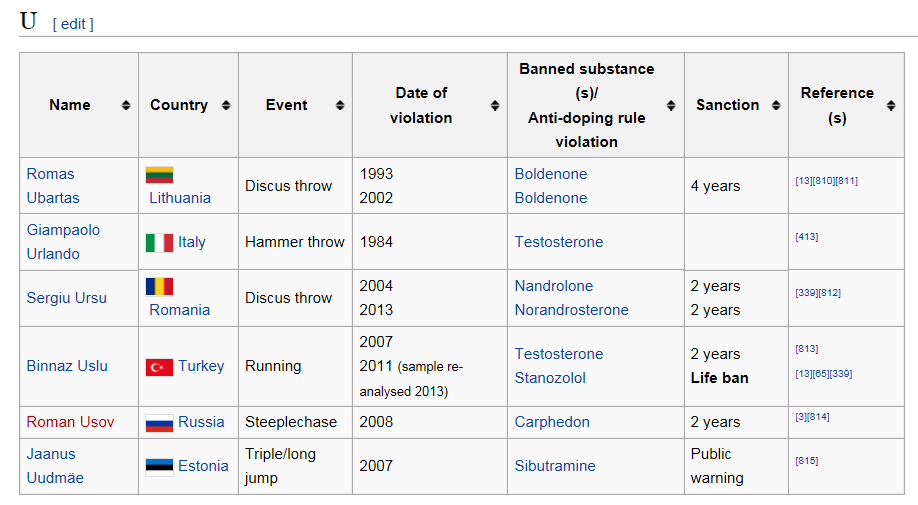Open the Sibutramine link
The width and height of the screenshot is (918, 505).
(555, 466)
